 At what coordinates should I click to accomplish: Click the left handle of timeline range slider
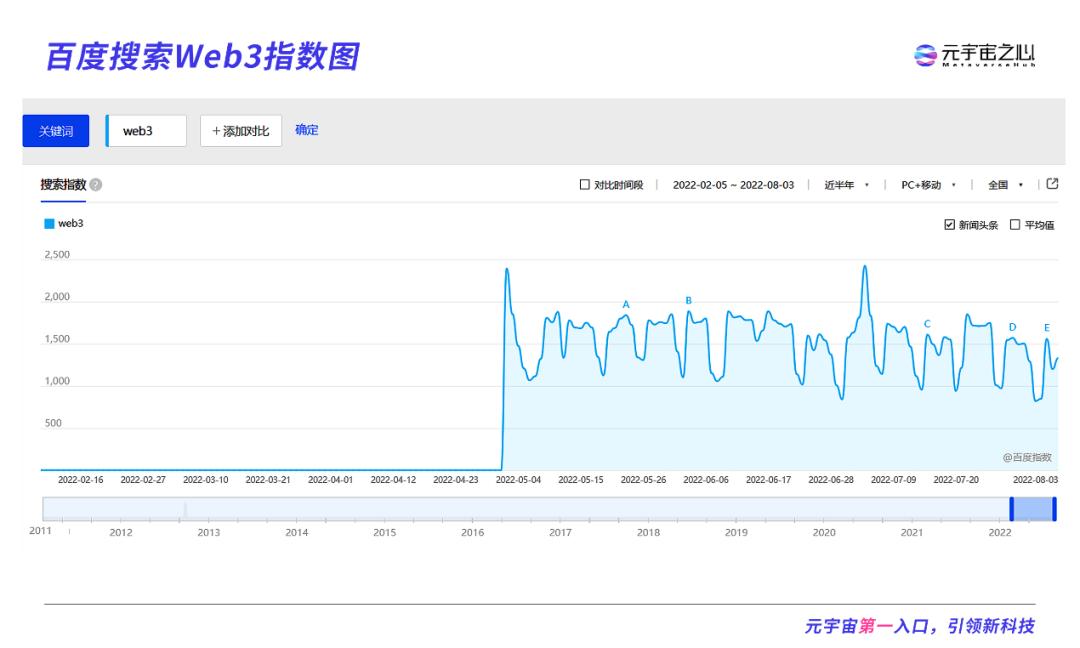tap(1012, 509)
